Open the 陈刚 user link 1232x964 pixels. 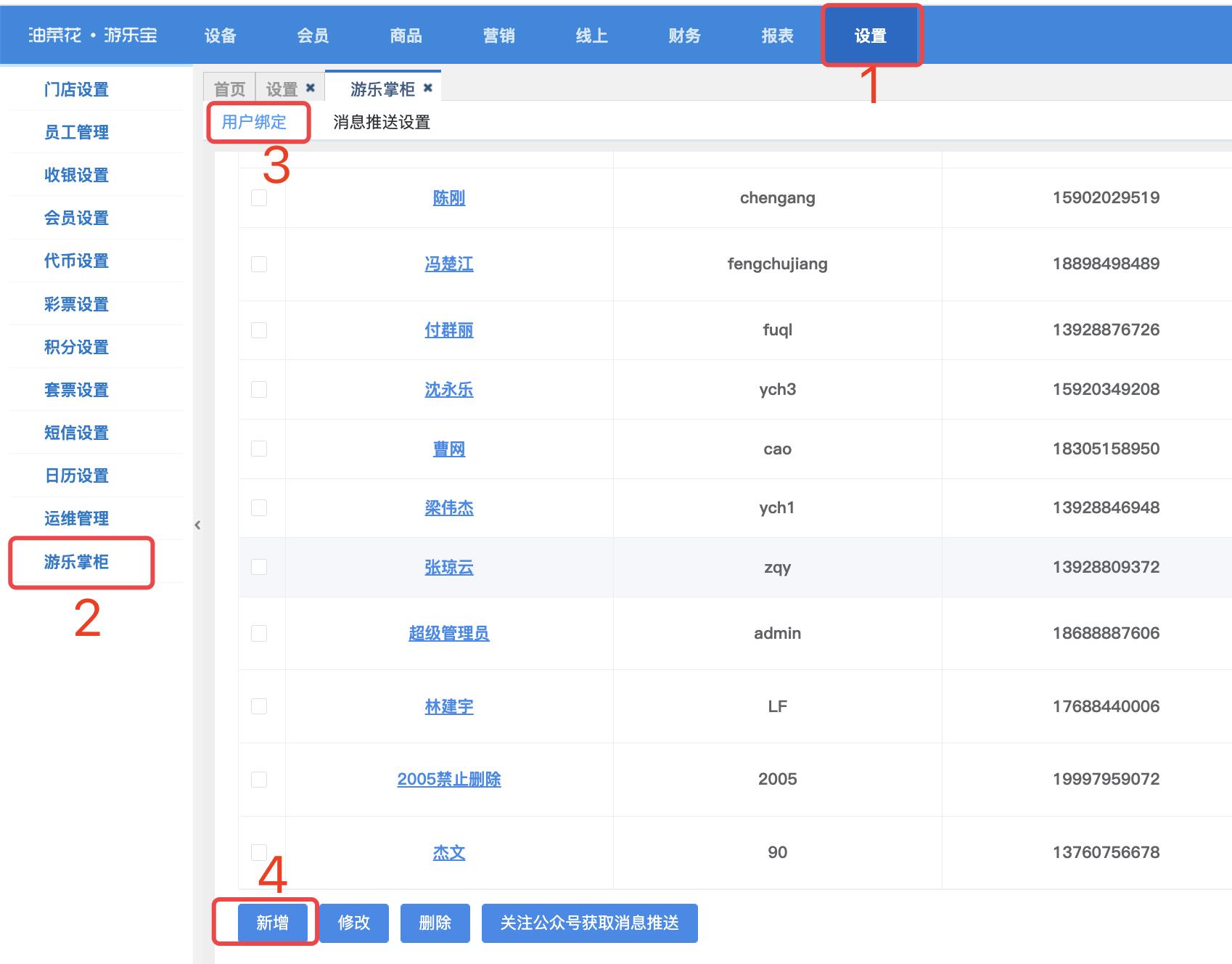point(449,197)
